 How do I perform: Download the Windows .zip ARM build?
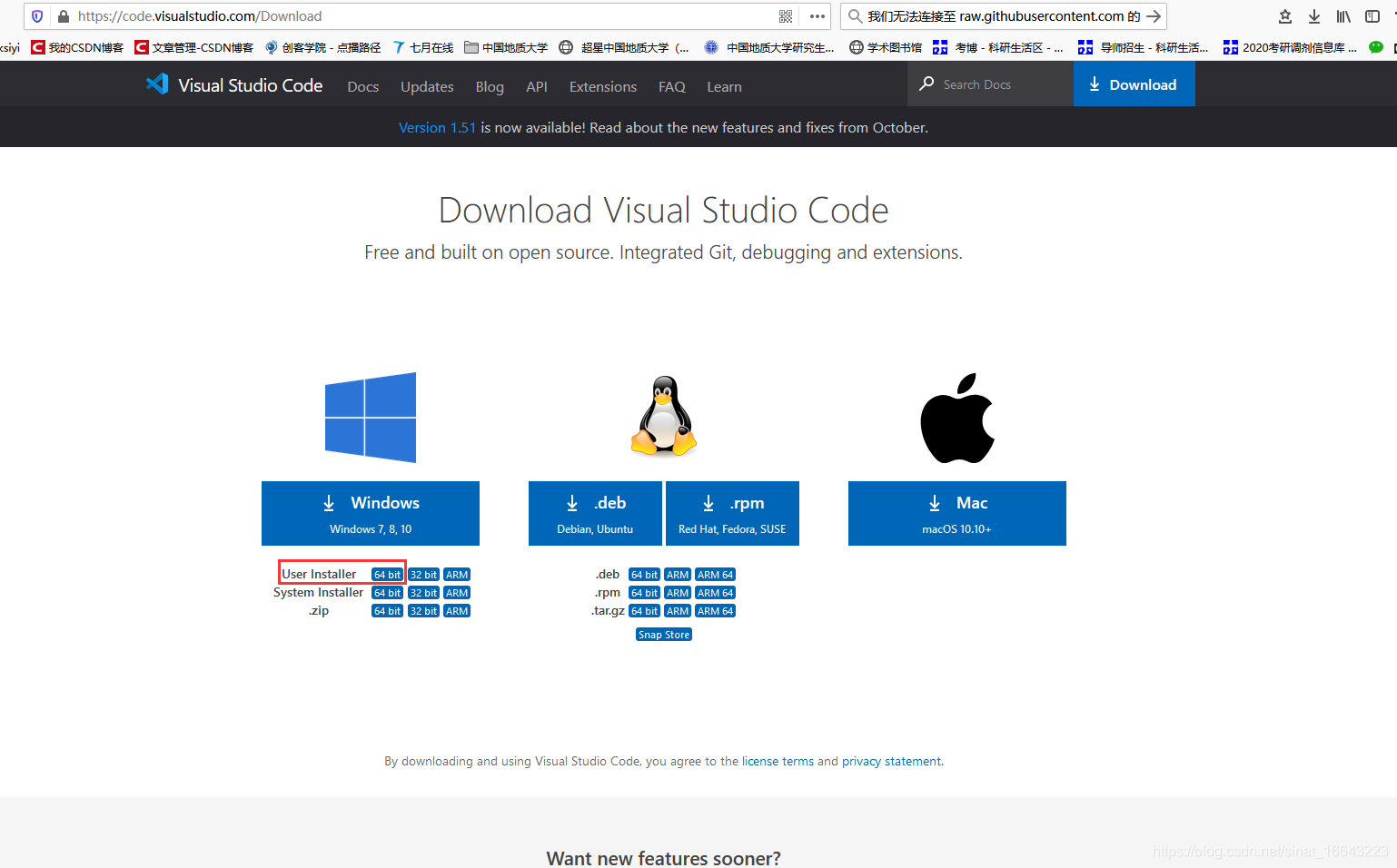(x=457, y=611)
